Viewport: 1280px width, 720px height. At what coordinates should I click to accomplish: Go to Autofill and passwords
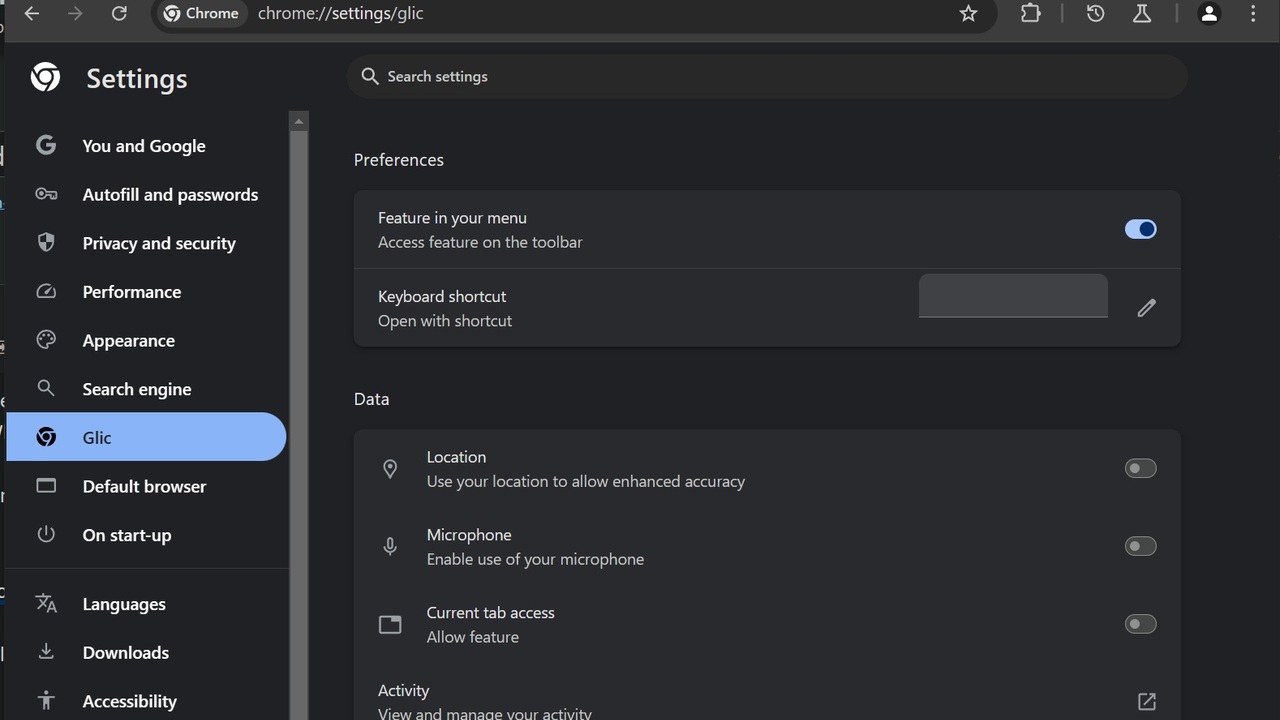click(x=170, y=195)
